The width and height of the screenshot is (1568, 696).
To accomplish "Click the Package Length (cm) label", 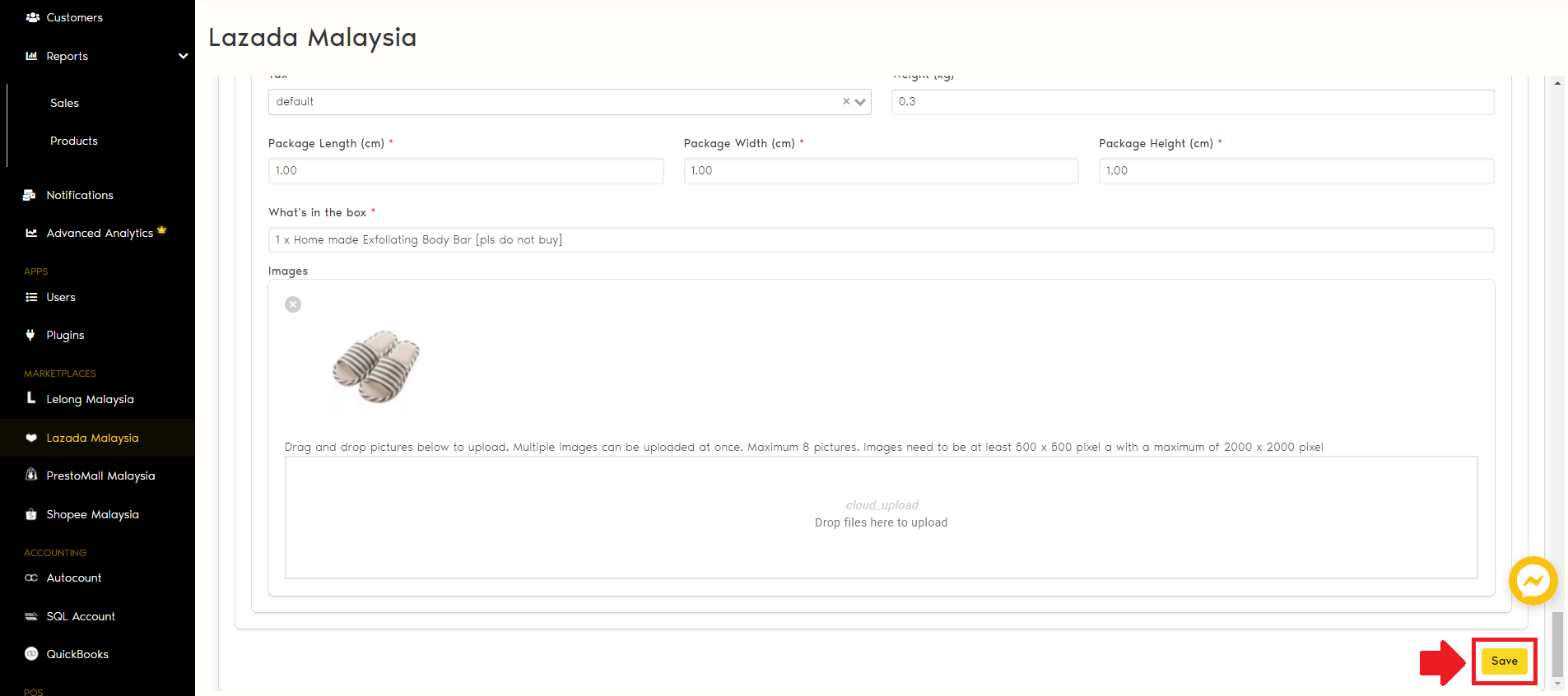I will pos(326,143).
